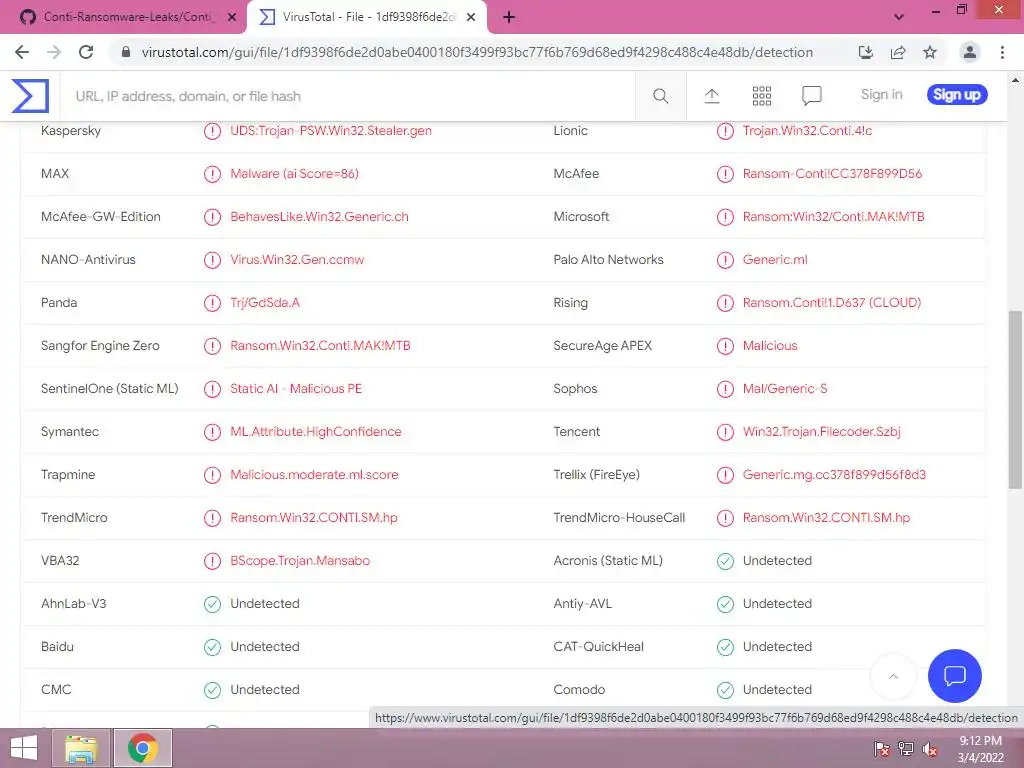Click the muted volume tray icon
The image size is (1024, 768).
pos(930,749)
